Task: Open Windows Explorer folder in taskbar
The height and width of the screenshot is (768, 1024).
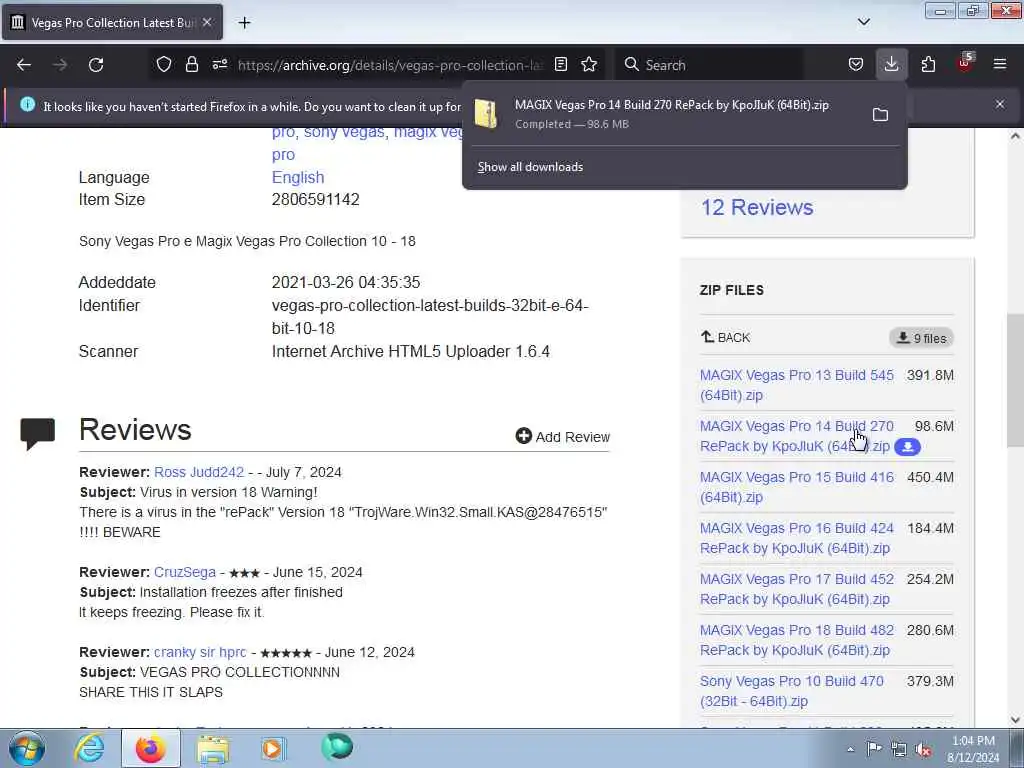Action: pyautogui.click(x=213, y=748)
